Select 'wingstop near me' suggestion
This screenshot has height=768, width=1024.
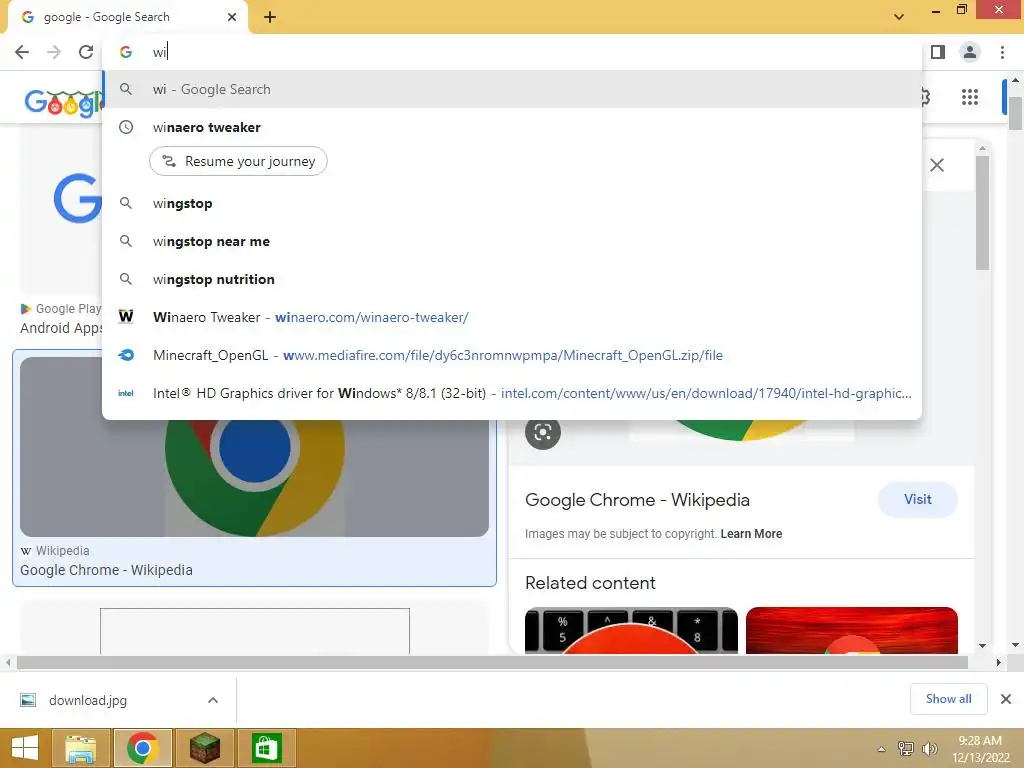tap(513, 241)
